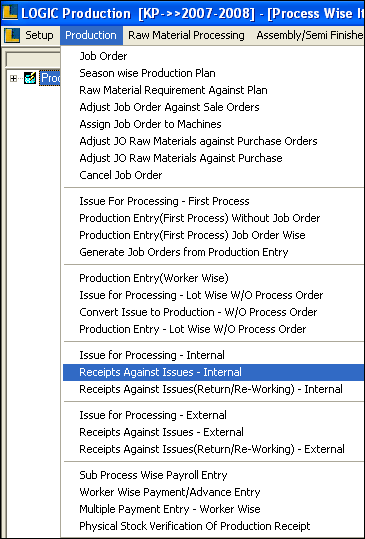The width and height of the screenshot is (365, 539).
Task: Click the L icon beside Setup menu
Action: pyautogui.click(x=12, y=35)
